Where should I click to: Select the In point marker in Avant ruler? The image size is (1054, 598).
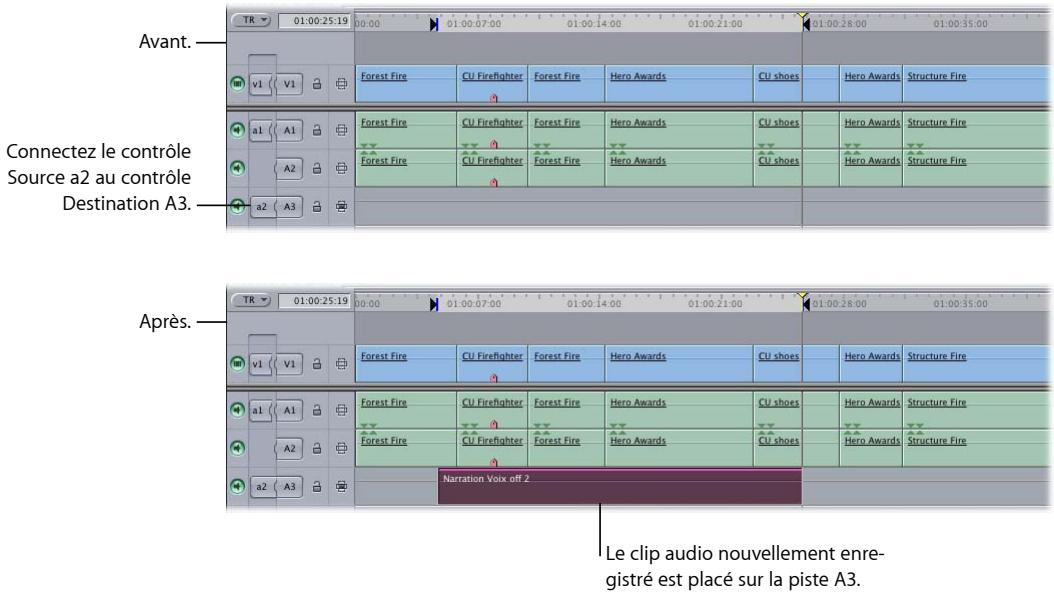pos(434,24)
